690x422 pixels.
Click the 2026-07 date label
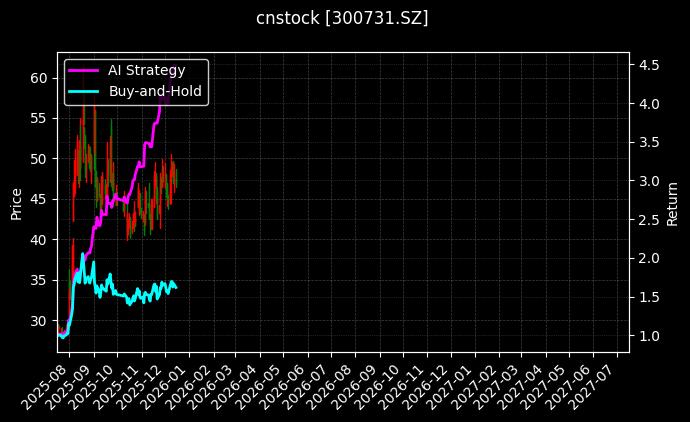(x=308, y=386)
